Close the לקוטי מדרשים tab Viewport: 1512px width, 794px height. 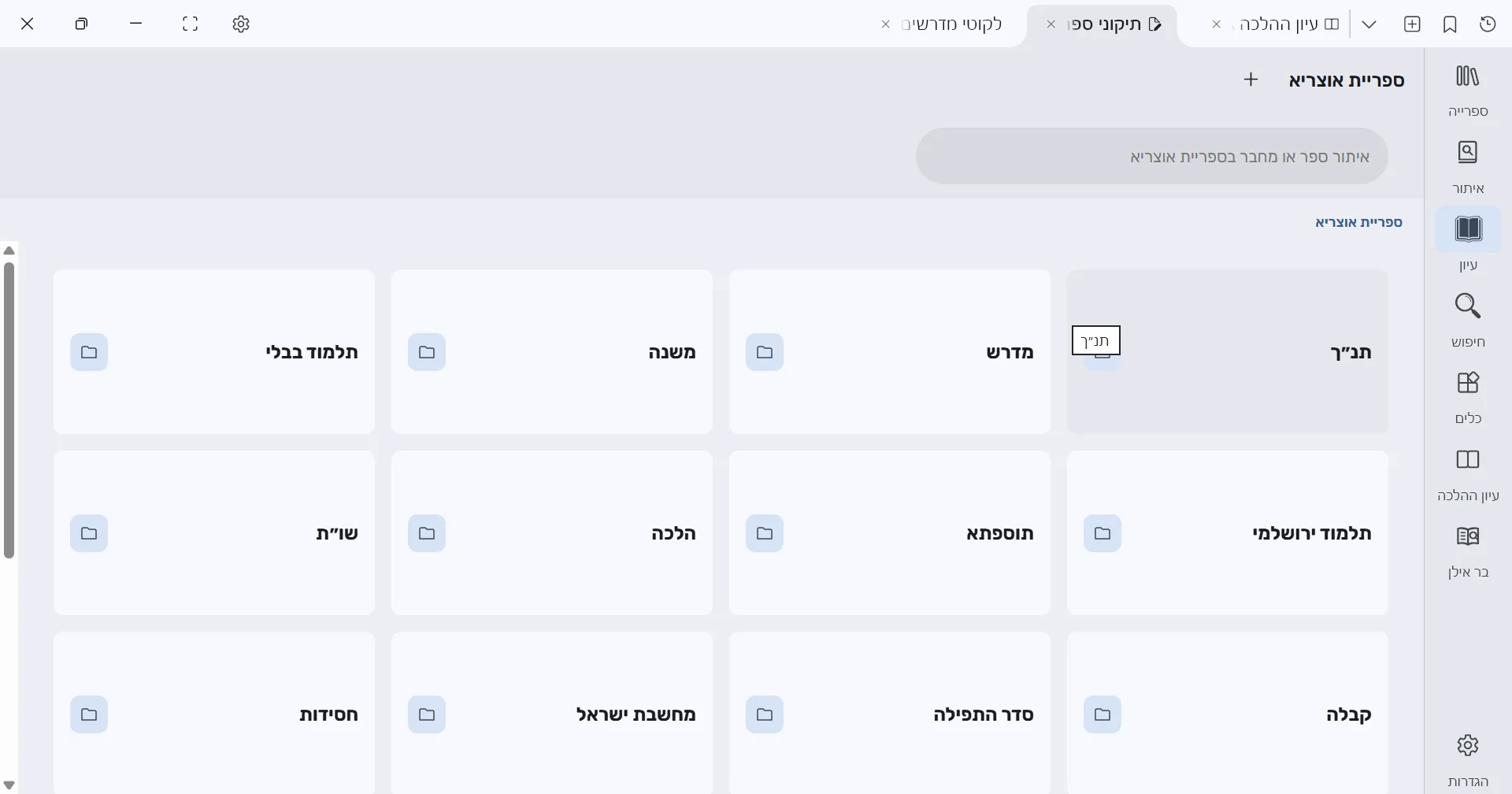(885, 24)
